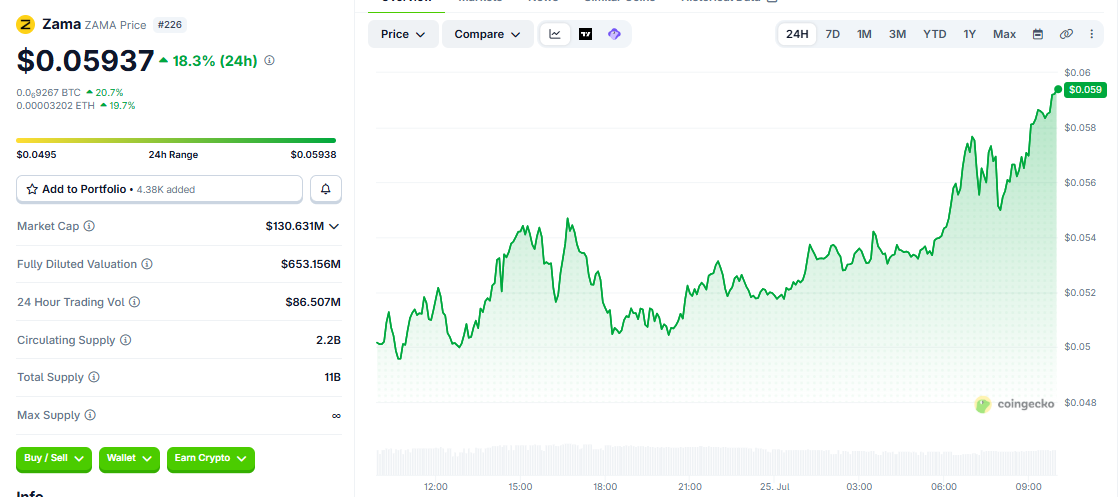Click the Total Supply info icon
This screenshot has height=497, width=1119.
pyautogui.click(x=93, y=377)
